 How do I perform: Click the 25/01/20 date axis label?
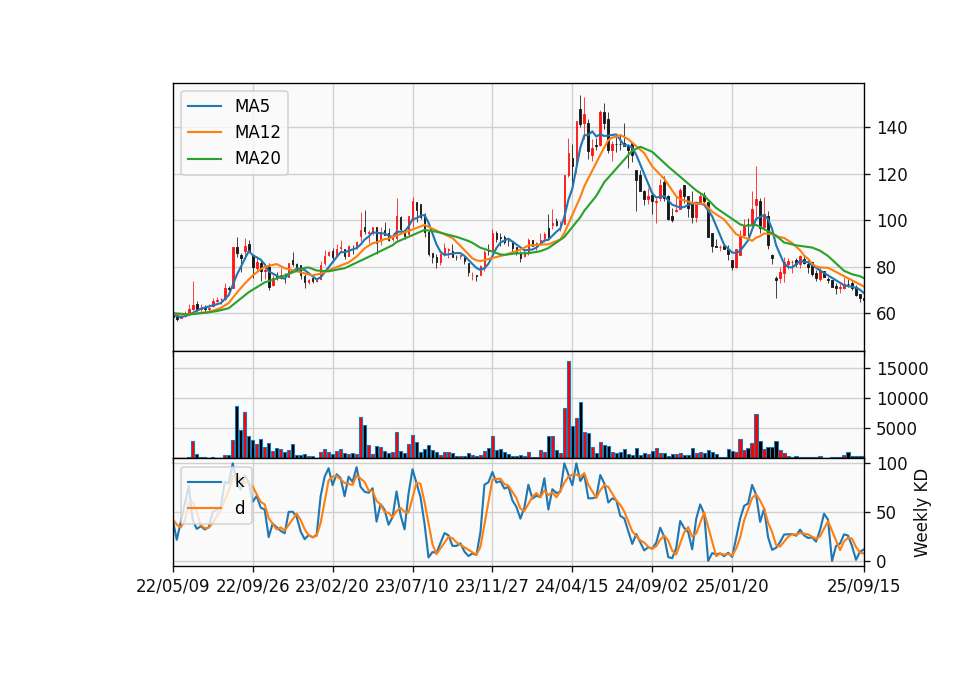click(732, 586)
